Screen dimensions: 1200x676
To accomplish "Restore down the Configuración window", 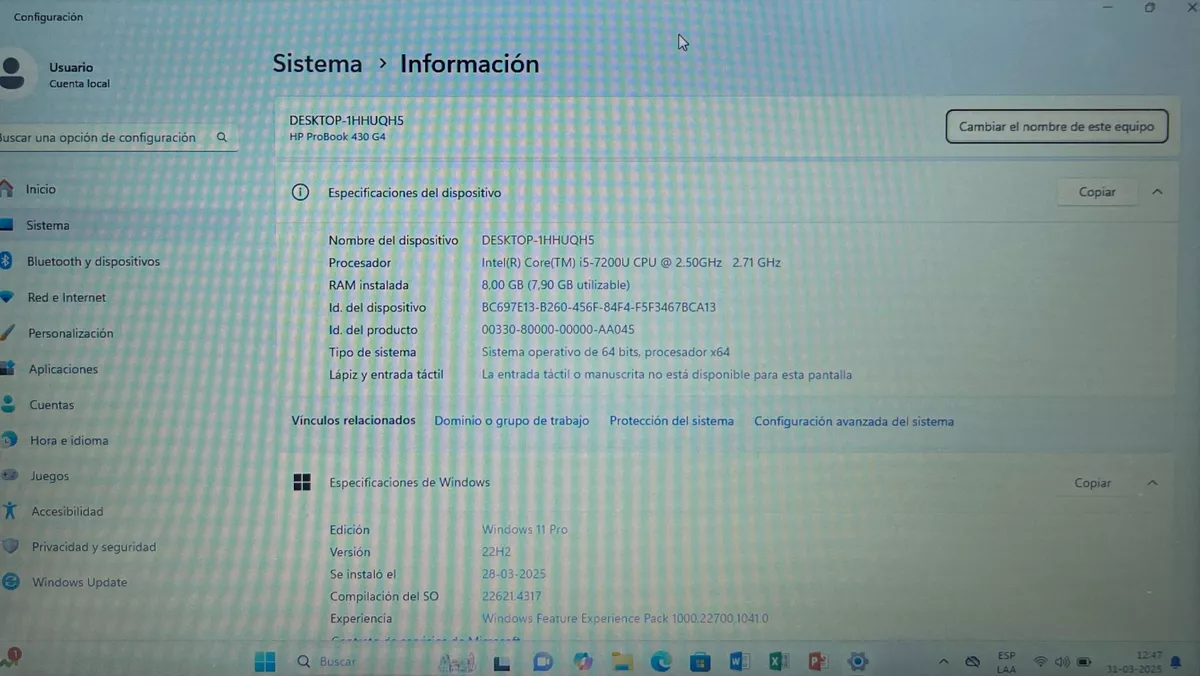I will coord(1150,8).
